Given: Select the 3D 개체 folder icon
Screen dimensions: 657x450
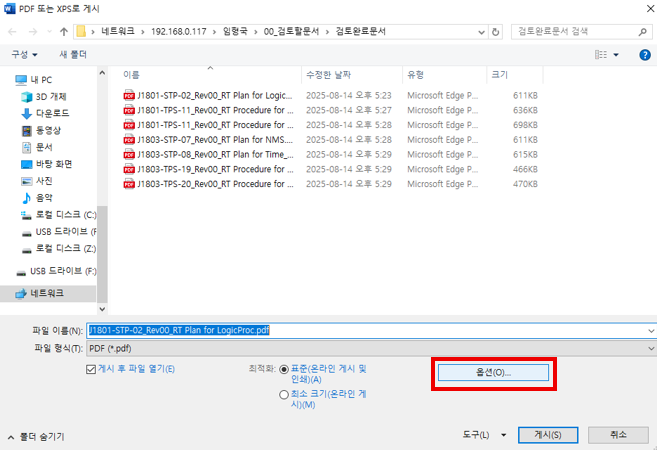Looking at the screenshot, I should point(27,96).
